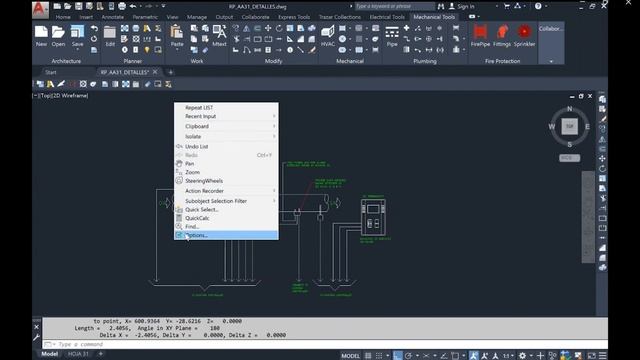Image resolution: width=640 pixels, height=360 pixels.
Task: Click the search binoculars icon
Action: pos(441,6)
